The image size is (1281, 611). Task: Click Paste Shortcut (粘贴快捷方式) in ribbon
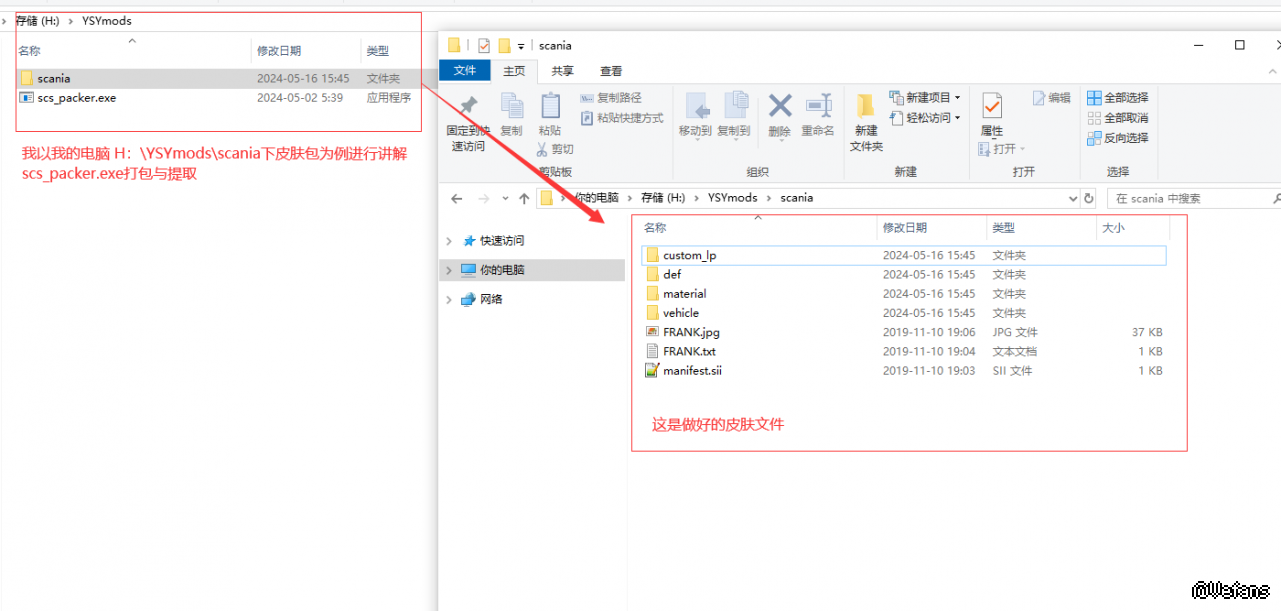[x=621, y=118]
